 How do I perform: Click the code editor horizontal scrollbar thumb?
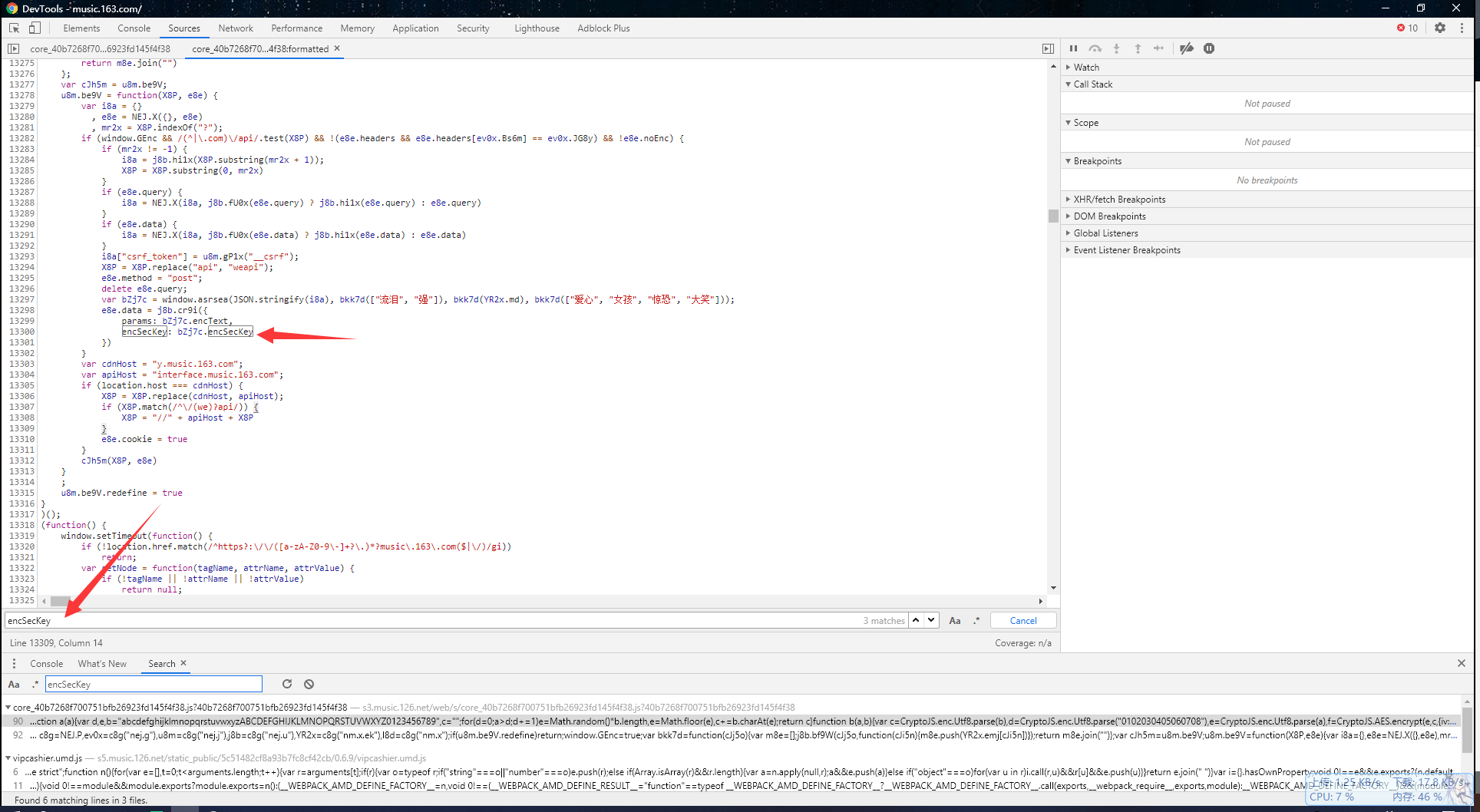(60, 601)
